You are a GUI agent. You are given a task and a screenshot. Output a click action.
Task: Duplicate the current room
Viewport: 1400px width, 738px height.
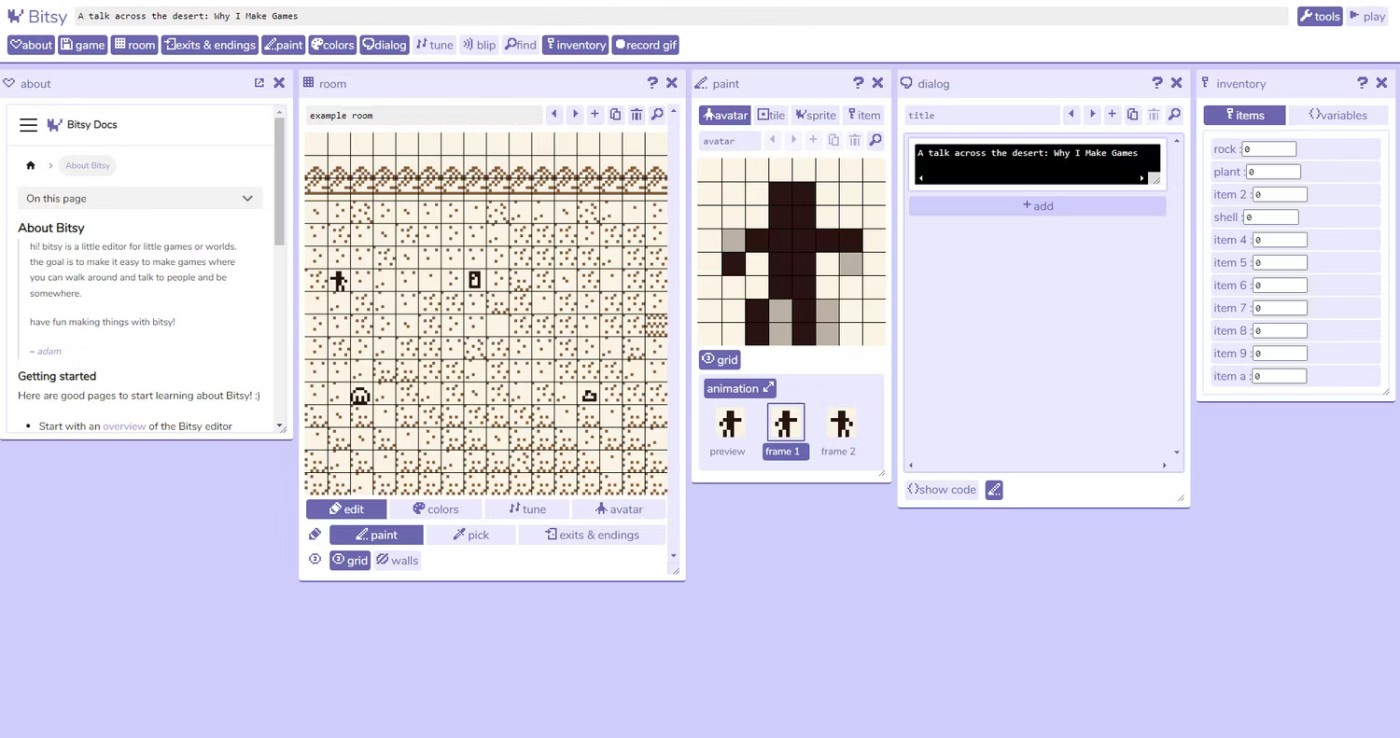615,115
